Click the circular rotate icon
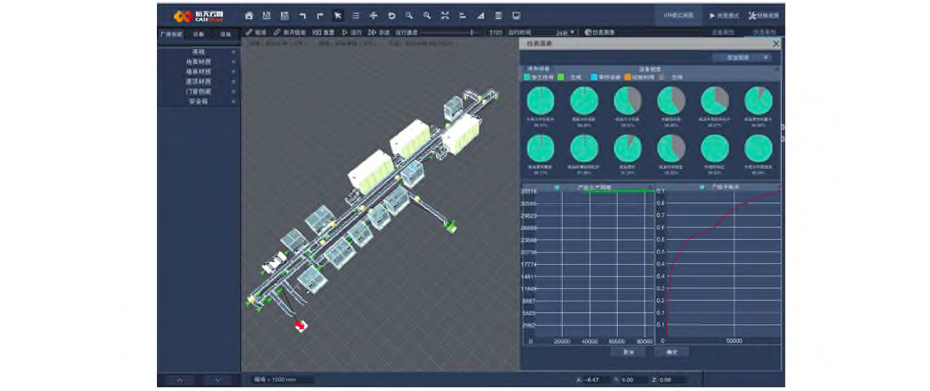This screenshot has width=930, height=391. (391, 15)
